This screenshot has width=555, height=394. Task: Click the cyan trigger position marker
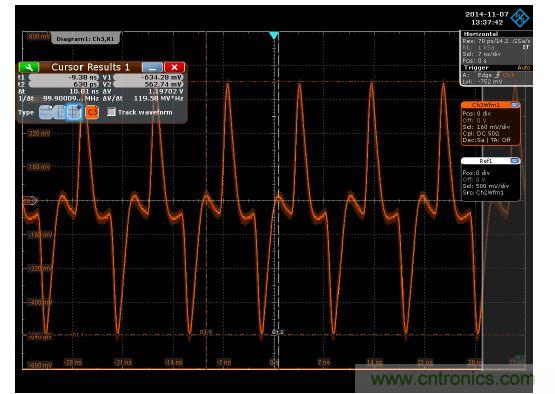(273, 35)
